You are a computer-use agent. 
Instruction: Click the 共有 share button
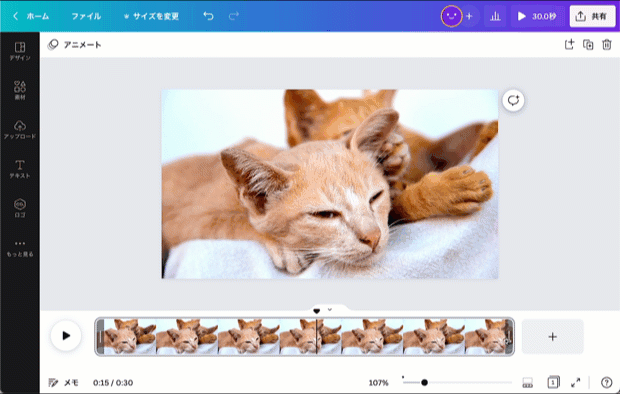tap(592, 16)
